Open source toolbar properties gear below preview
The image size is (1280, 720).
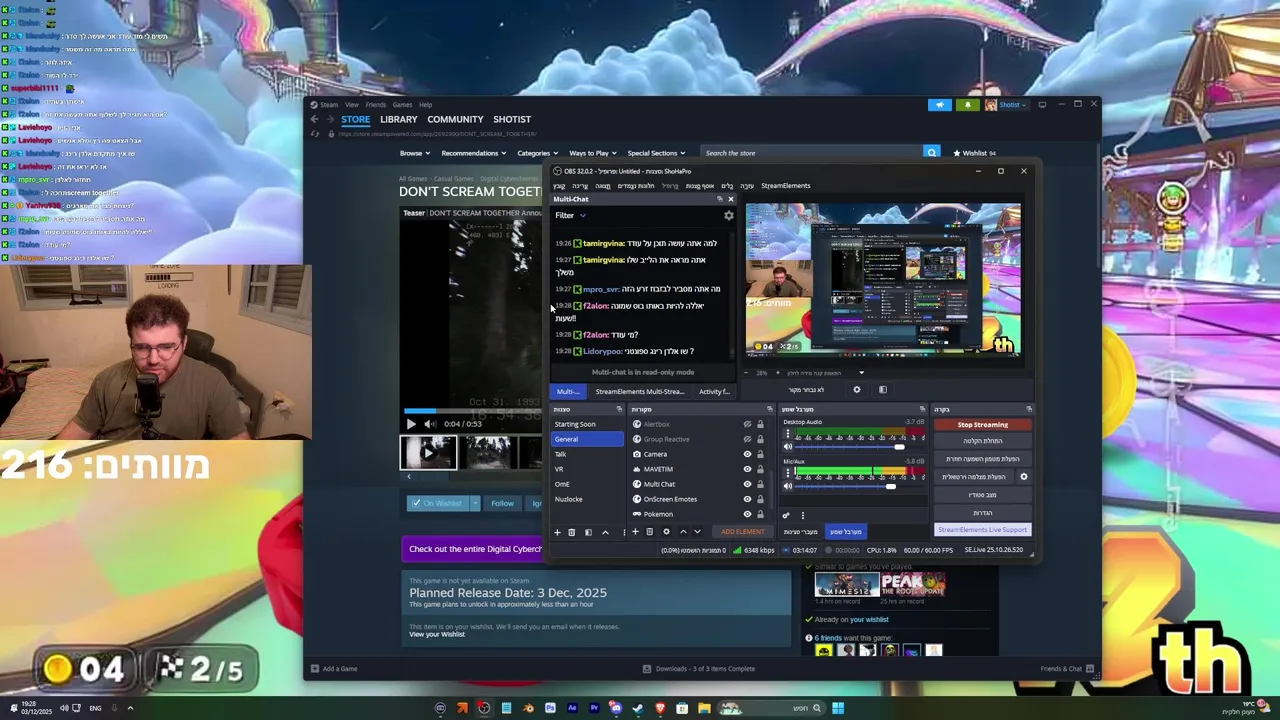[x=857, y=390]
